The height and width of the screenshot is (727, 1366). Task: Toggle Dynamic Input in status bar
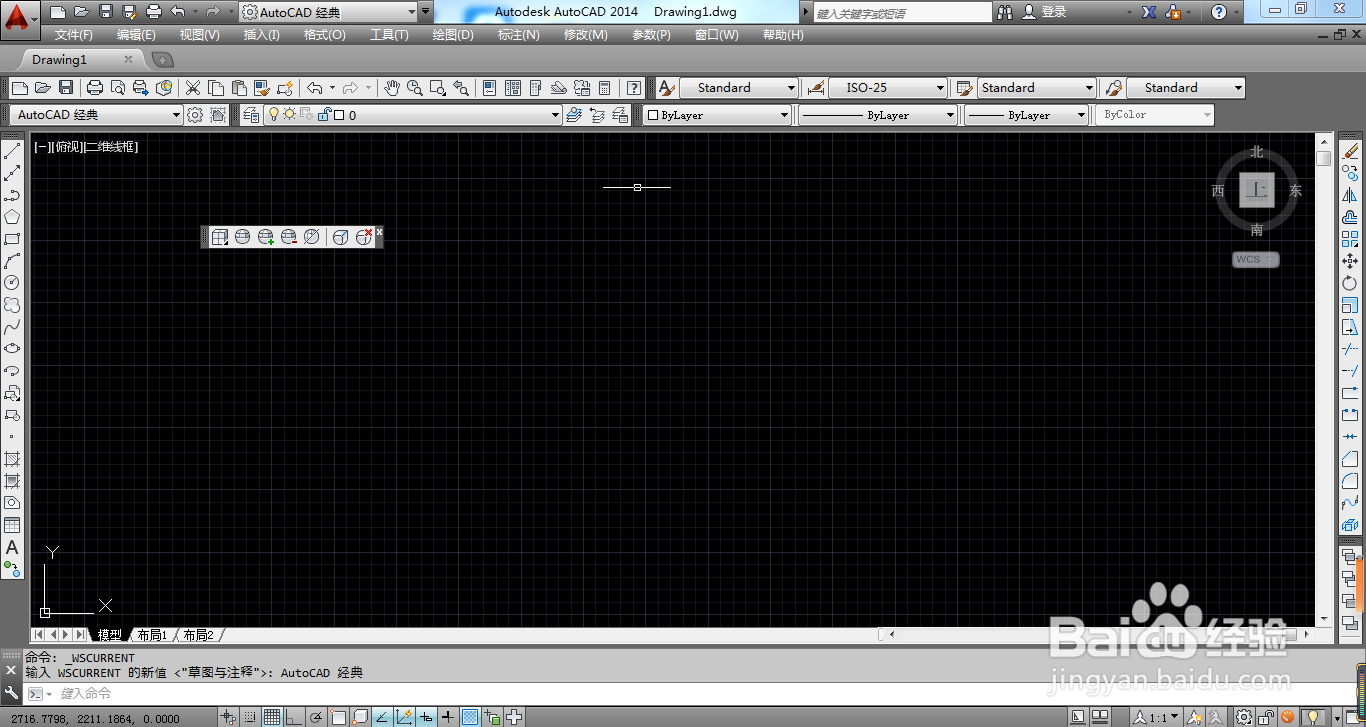click(426, 717)
